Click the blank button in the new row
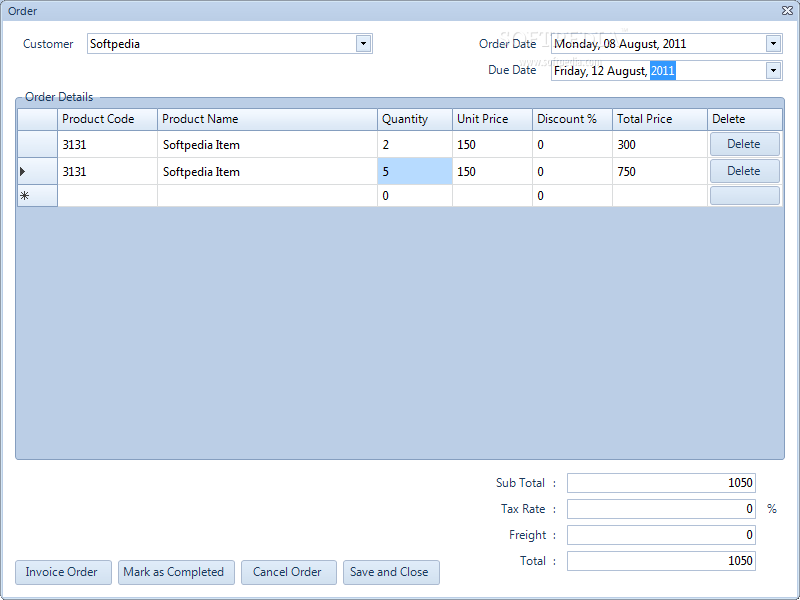The image size is (800, 600). tap(744, 196)
